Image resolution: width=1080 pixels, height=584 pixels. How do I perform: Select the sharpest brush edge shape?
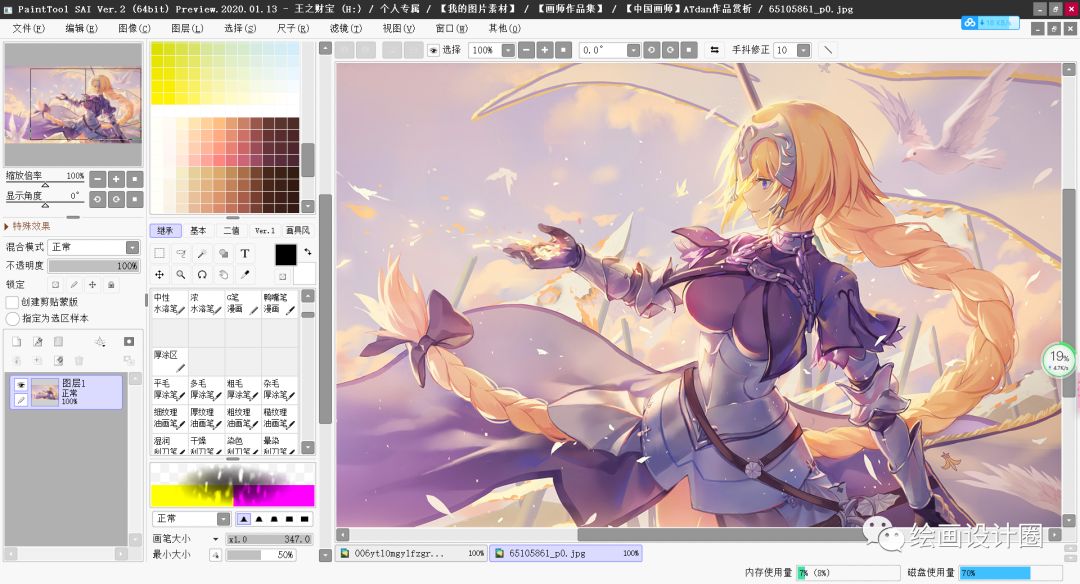243,519
